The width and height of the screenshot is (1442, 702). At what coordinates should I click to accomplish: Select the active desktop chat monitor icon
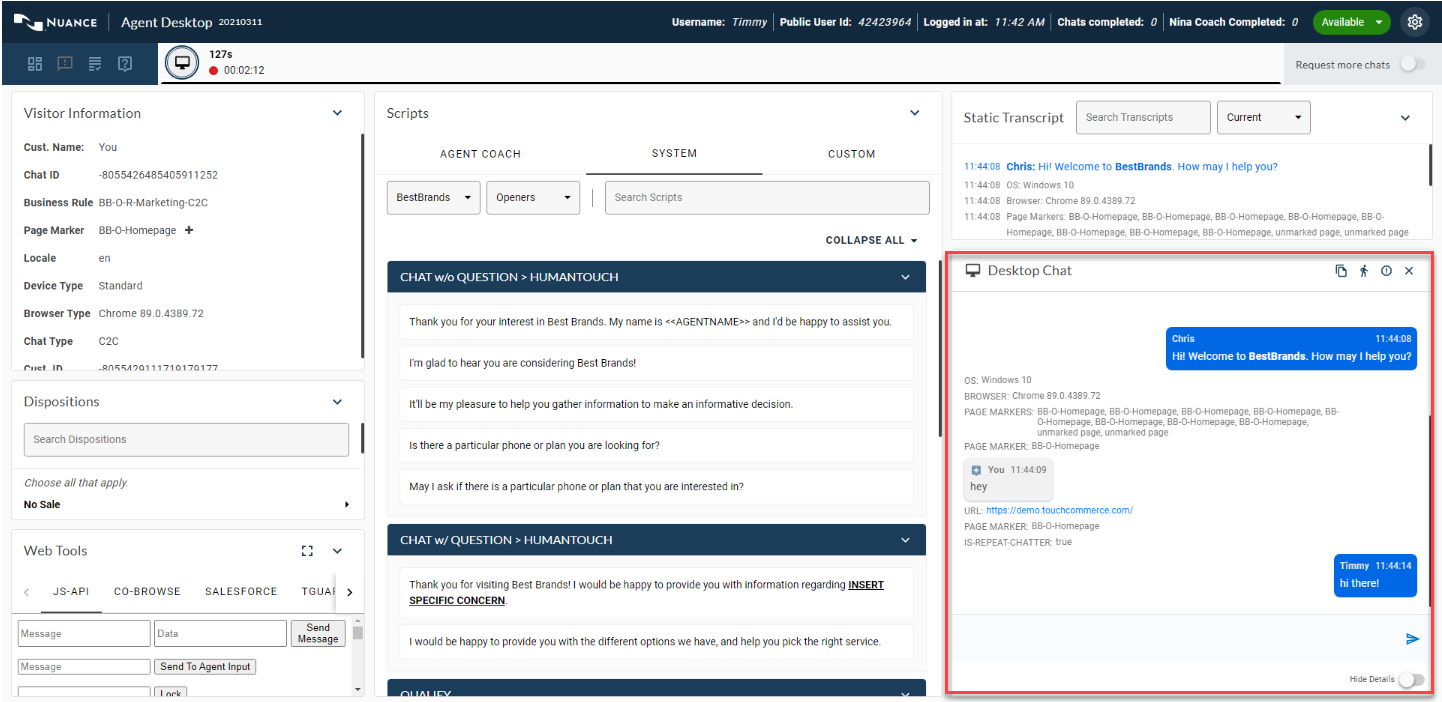pyautogui.click(x=182, y=63)
